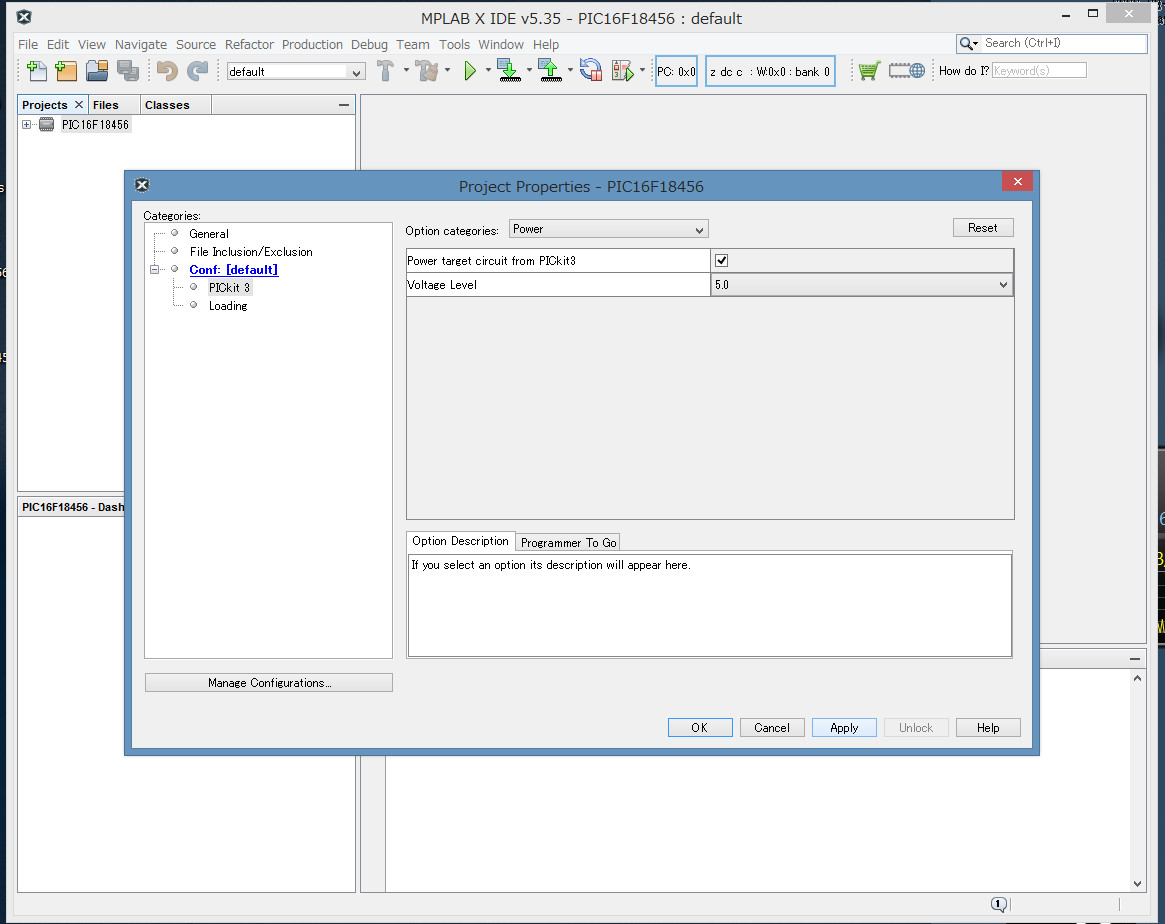The image size is (1165, 924).
Task: Minimize the Projects panel group
Action: point(343,105)
